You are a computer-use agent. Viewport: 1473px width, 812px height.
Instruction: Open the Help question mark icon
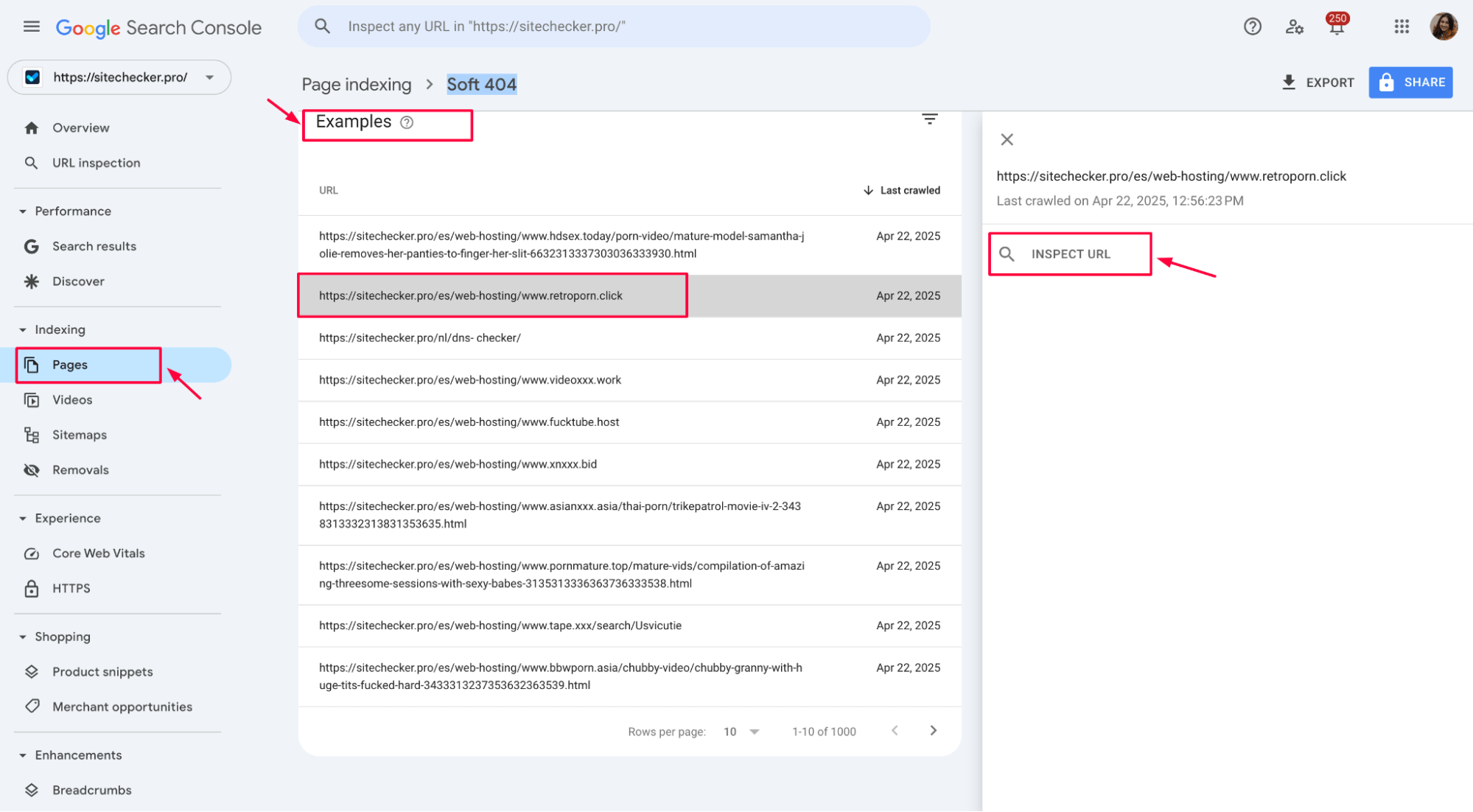1252,27
